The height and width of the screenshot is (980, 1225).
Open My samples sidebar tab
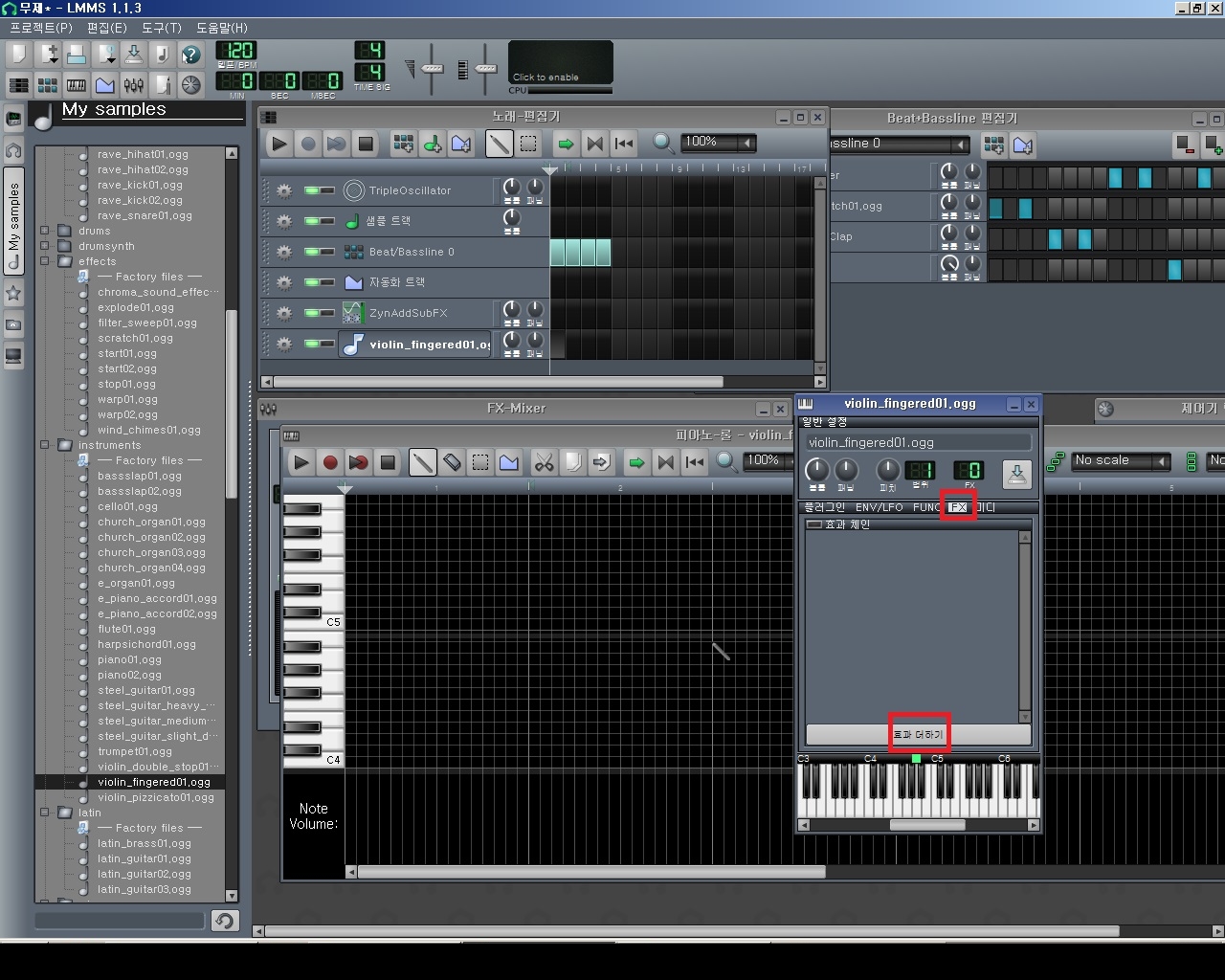click(13, 220)
